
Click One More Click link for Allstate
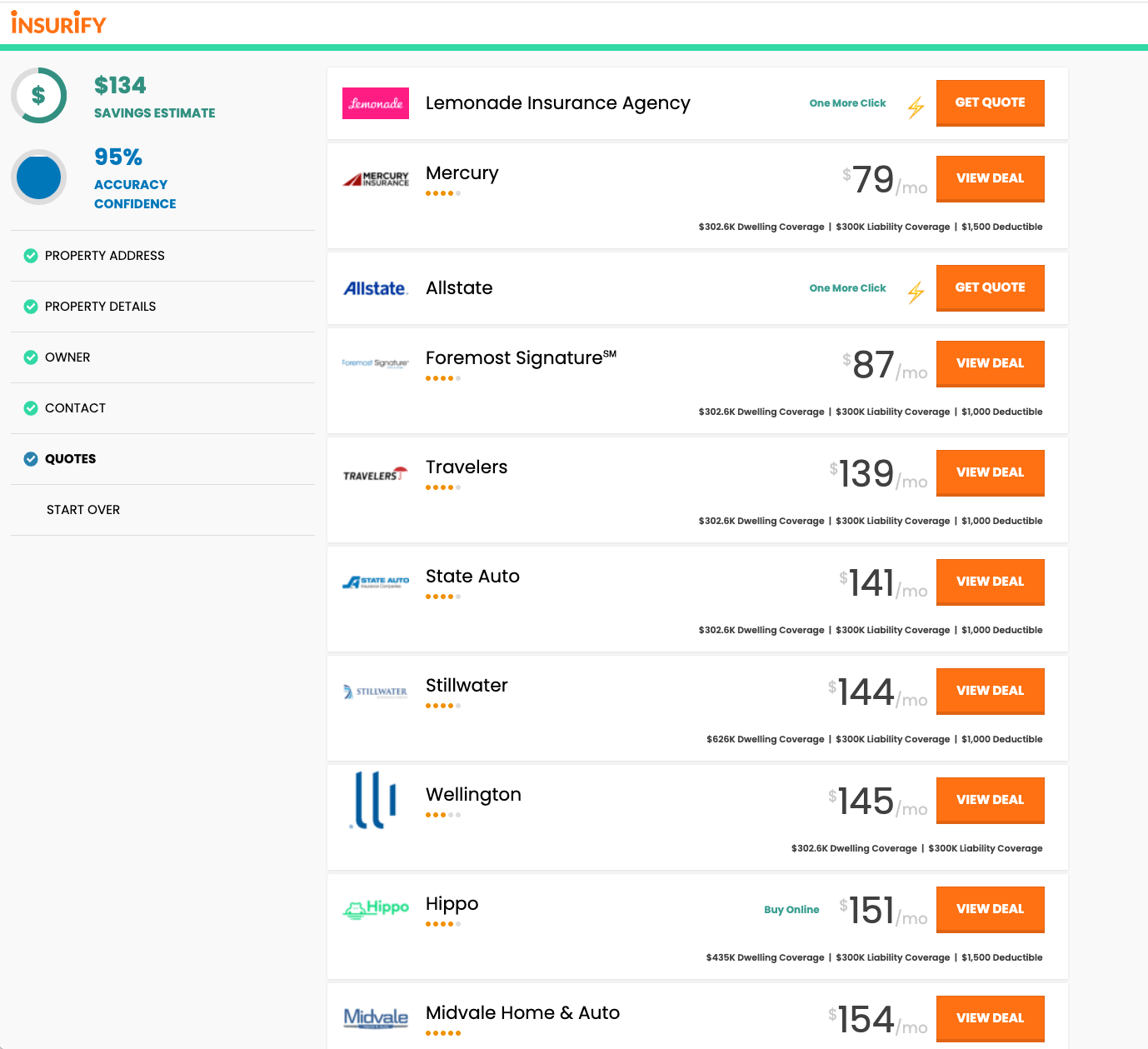click(847, 288)
